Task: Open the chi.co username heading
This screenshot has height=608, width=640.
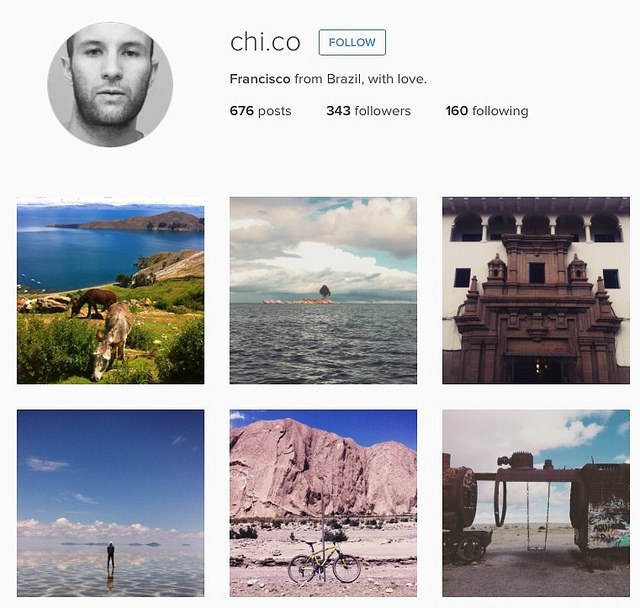Action: (265, 42)
